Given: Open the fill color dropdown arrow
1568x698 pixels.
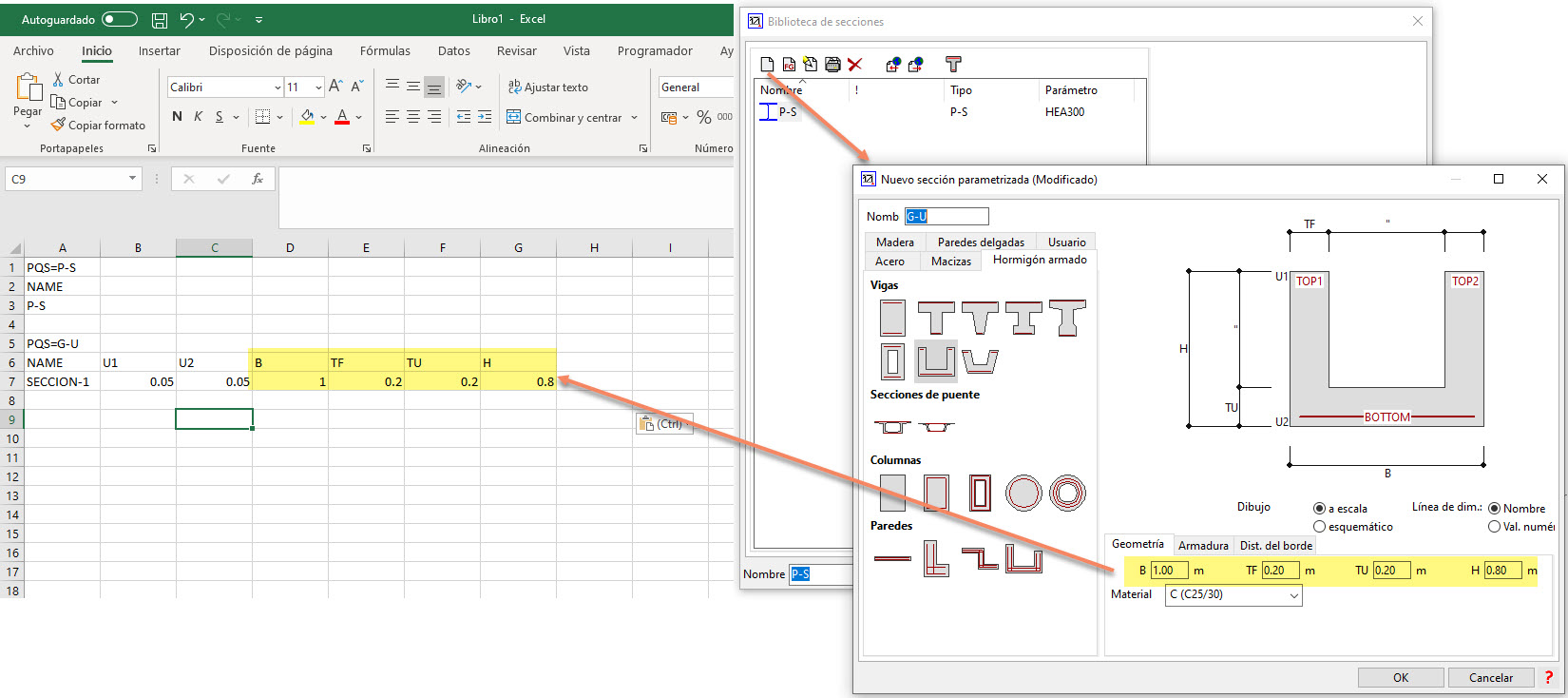Looking at the screenshot, I should pos(323,117).
